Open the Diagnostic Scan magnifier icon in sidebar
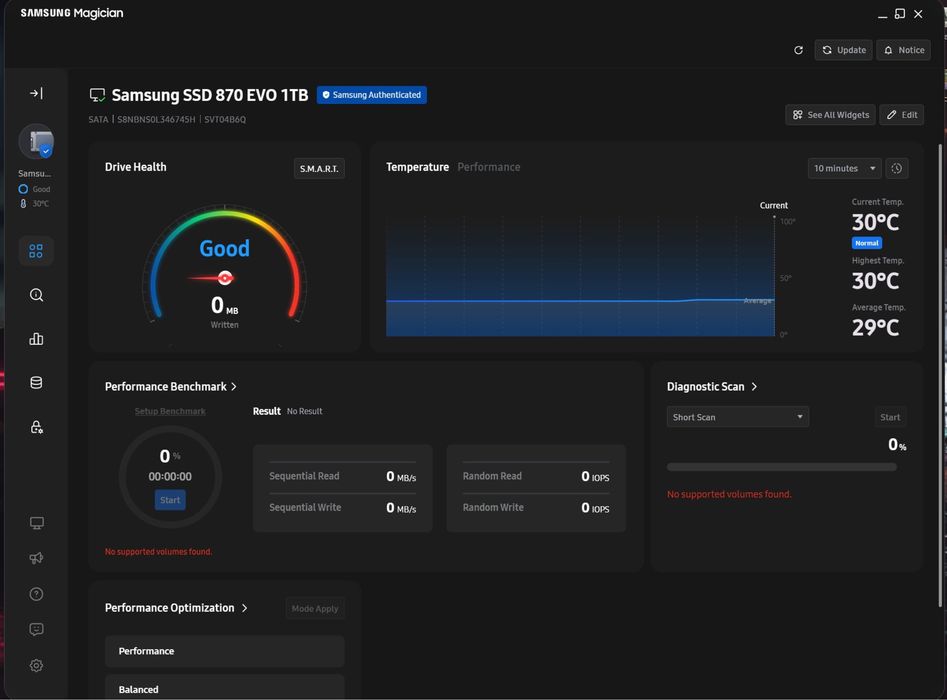The height and width of the screenshot is (700, 947). coord(36,295)
